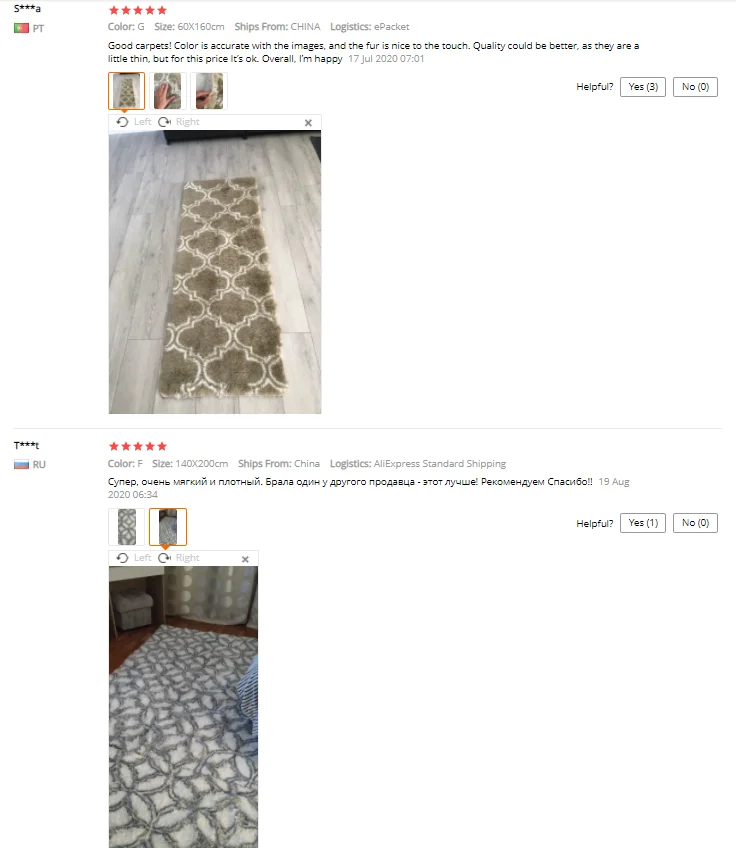Rotate T***t's rug photo right
Screen dimensions: 736x848
coord(179,558)
